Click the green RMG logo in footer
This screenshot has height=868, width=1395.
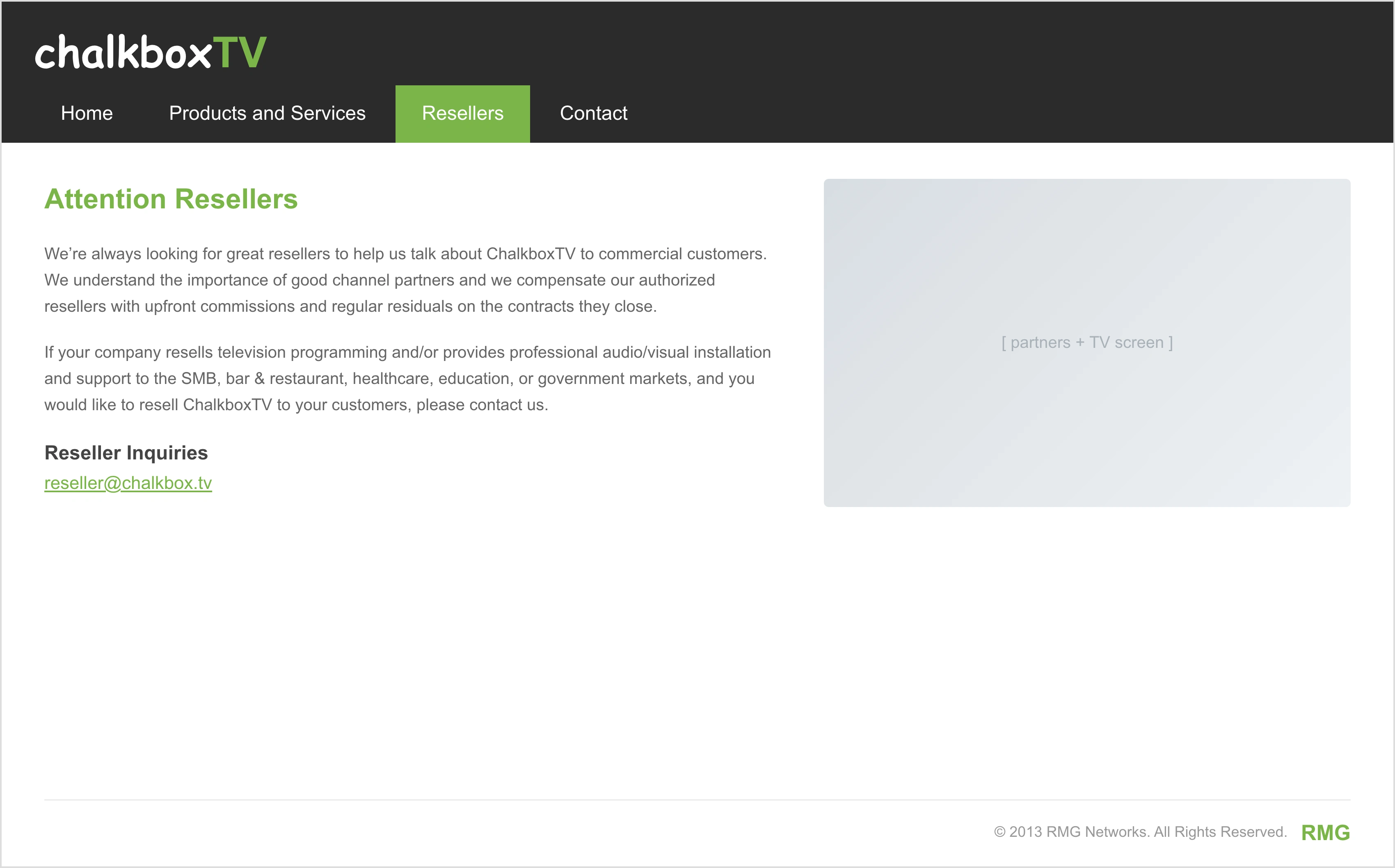click(x=1326, y=832)
